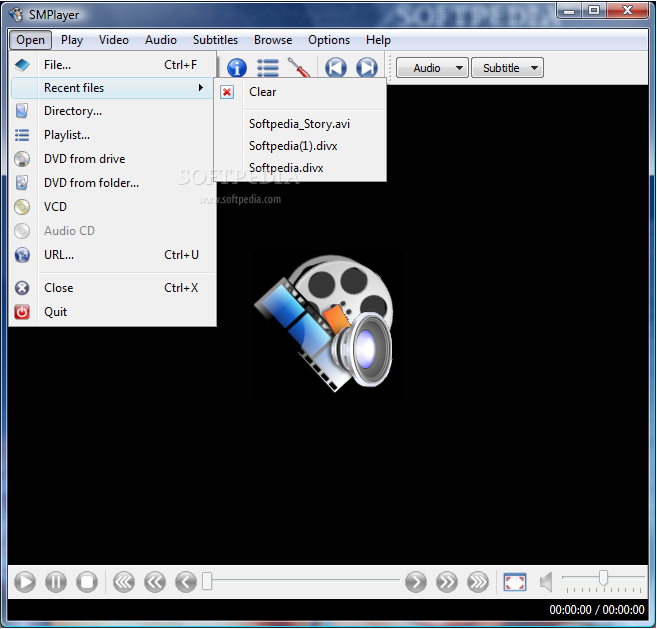Image resolution: width=657 pixels, height=629 pixels.
Task: Open the playlist toolbar icon
Action: coord(268,68)
